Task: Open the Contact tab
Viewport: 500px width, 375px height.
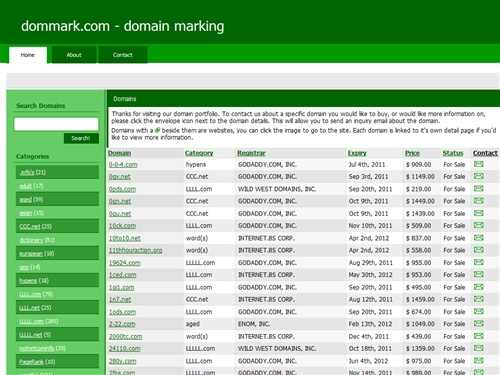Action: tap(123, 55)
